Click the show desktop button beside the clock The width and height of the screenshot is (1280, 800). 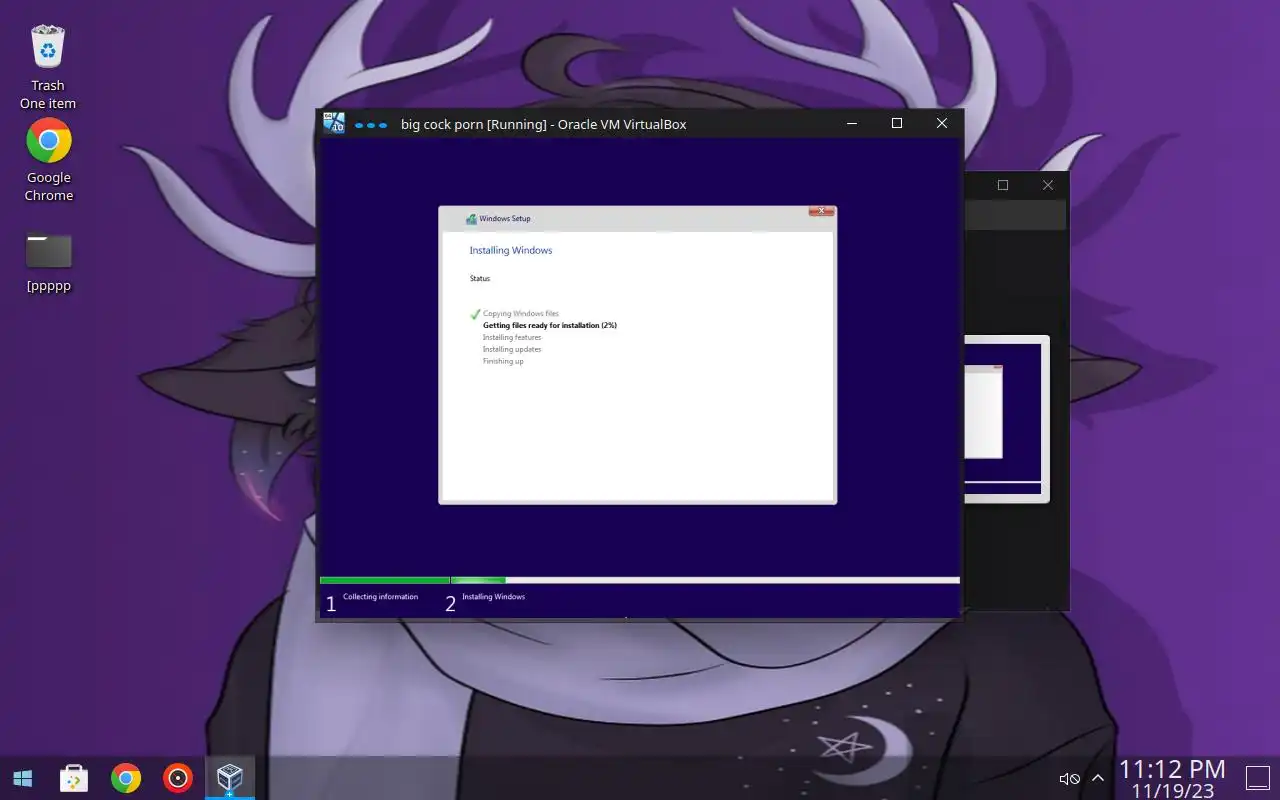point(1257,778)
